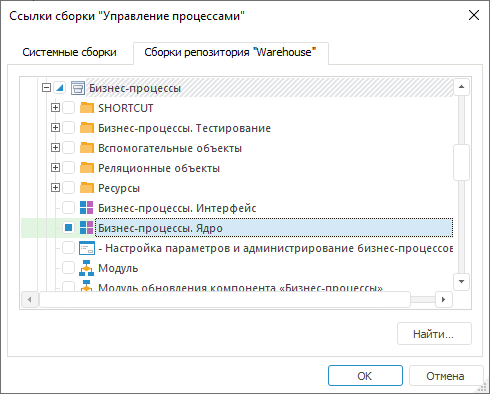Check the Ресурсы checkbox

(x=69, y=188)
